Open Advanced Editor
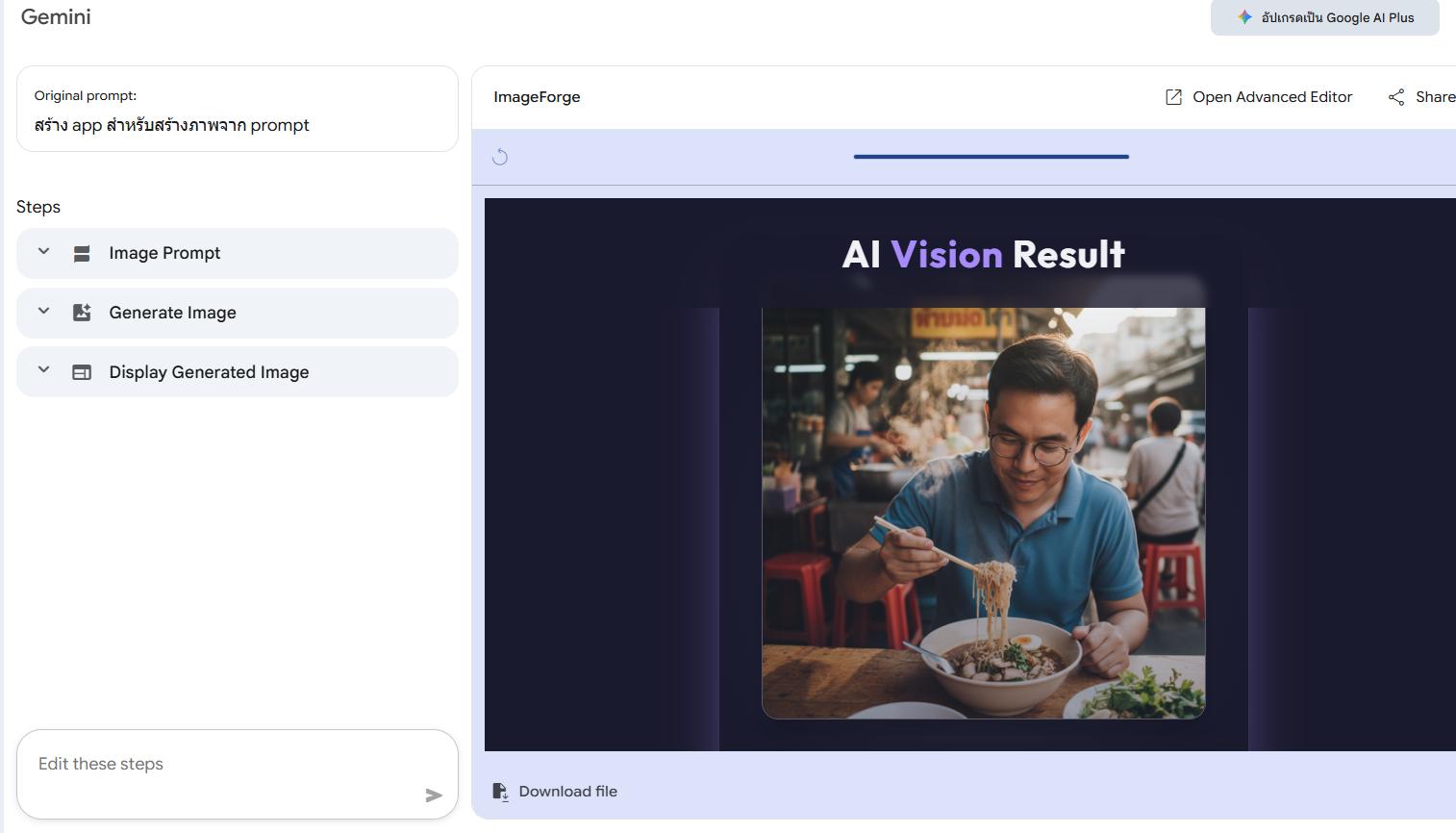The width and height of the screenshot is (1456, 833). [1259, 97]
